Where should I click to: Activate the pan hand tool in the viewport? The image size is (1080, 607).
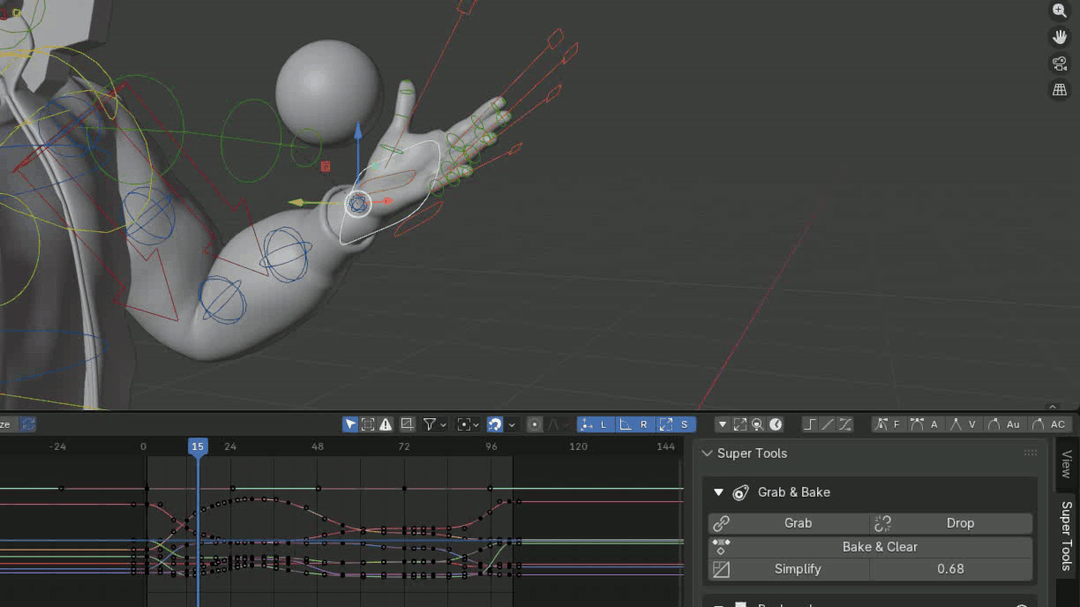coord(1059,37)
